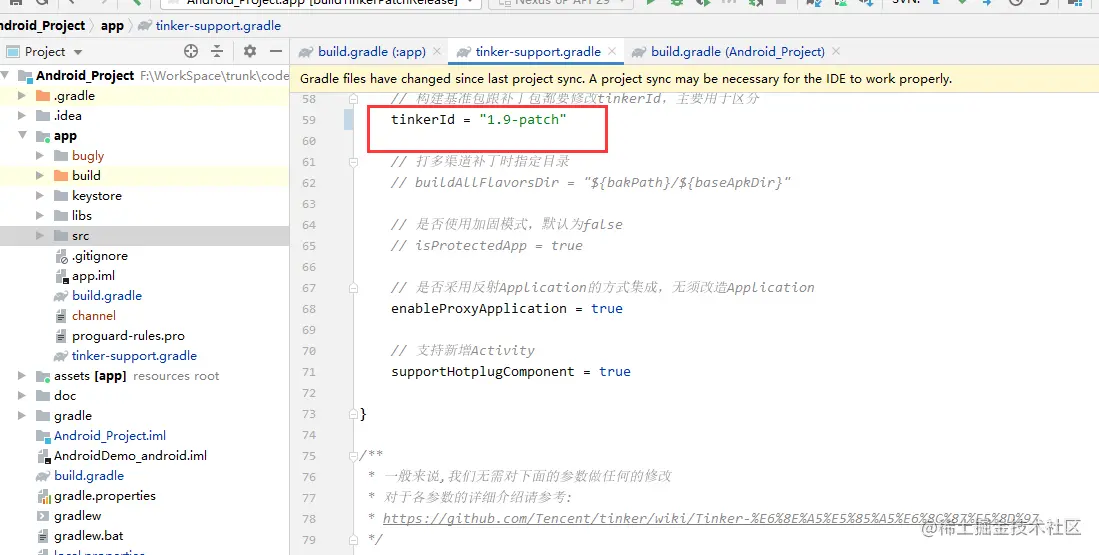
Task: Select the keystore folder label
Action: coord(97,196)
